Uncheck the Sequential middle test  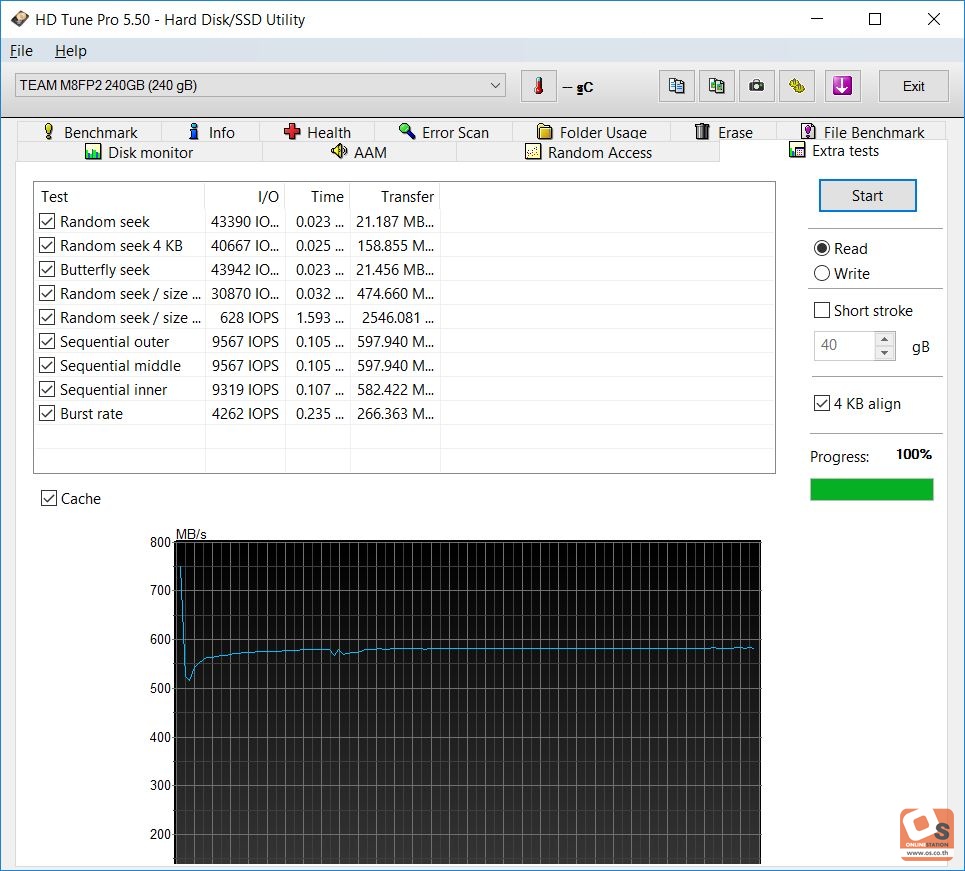[47, 366]
